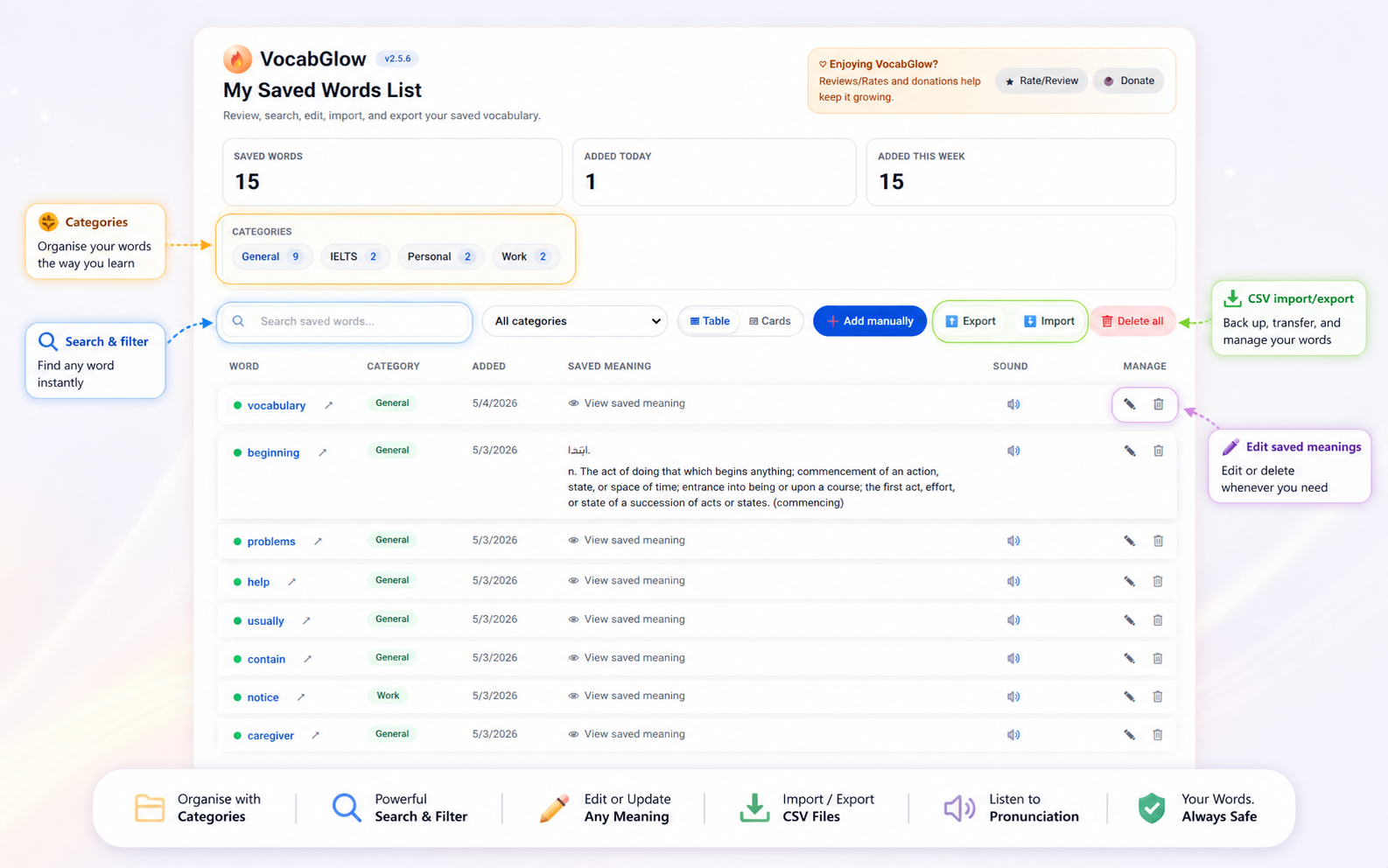1388x868 pixels.
Task: Filter by General category chip
Action: coord(271,256)
